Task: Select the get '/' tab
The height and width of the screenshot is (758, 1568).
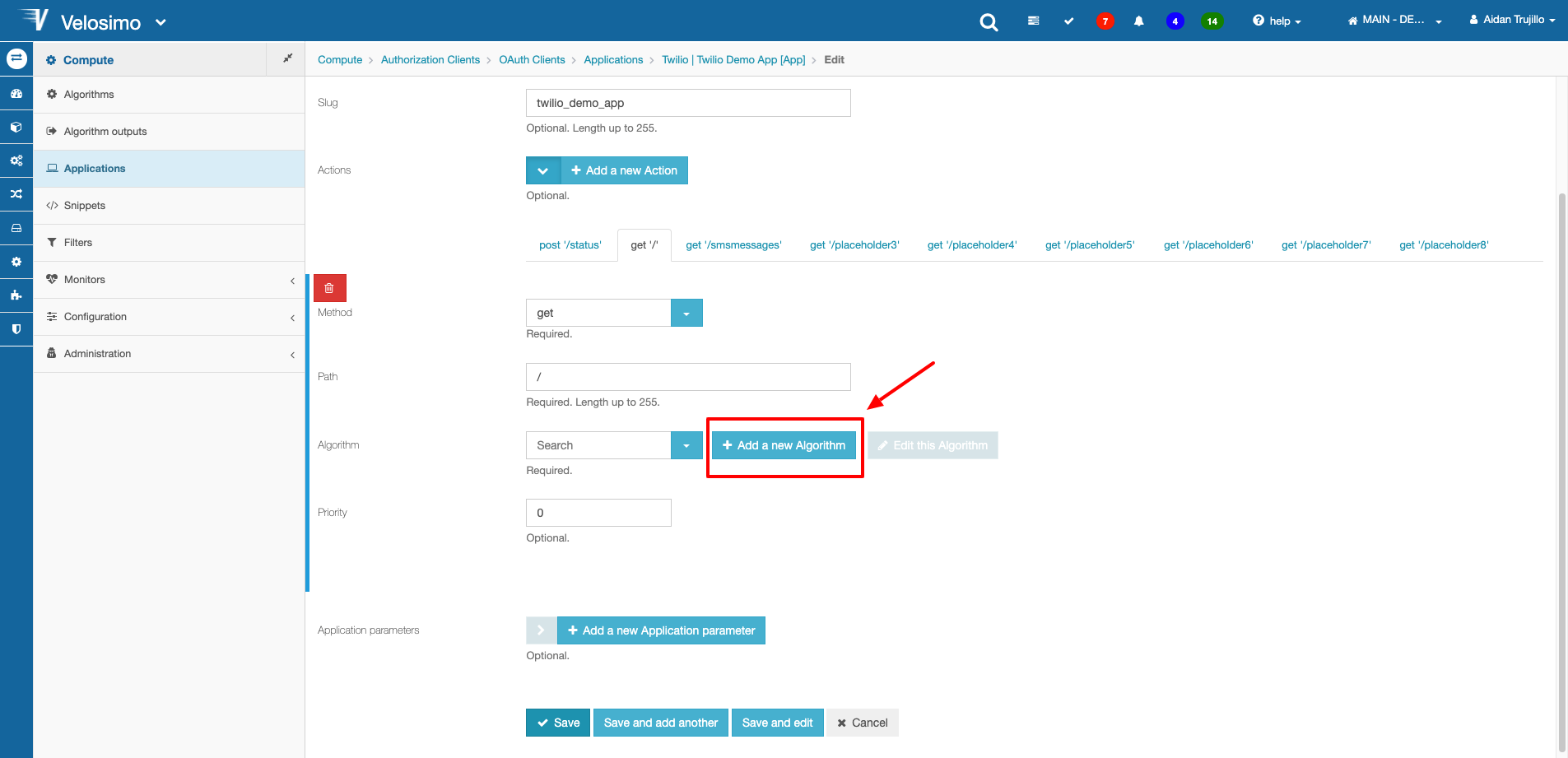Action: pyautogui.click(x=644, y=245)
